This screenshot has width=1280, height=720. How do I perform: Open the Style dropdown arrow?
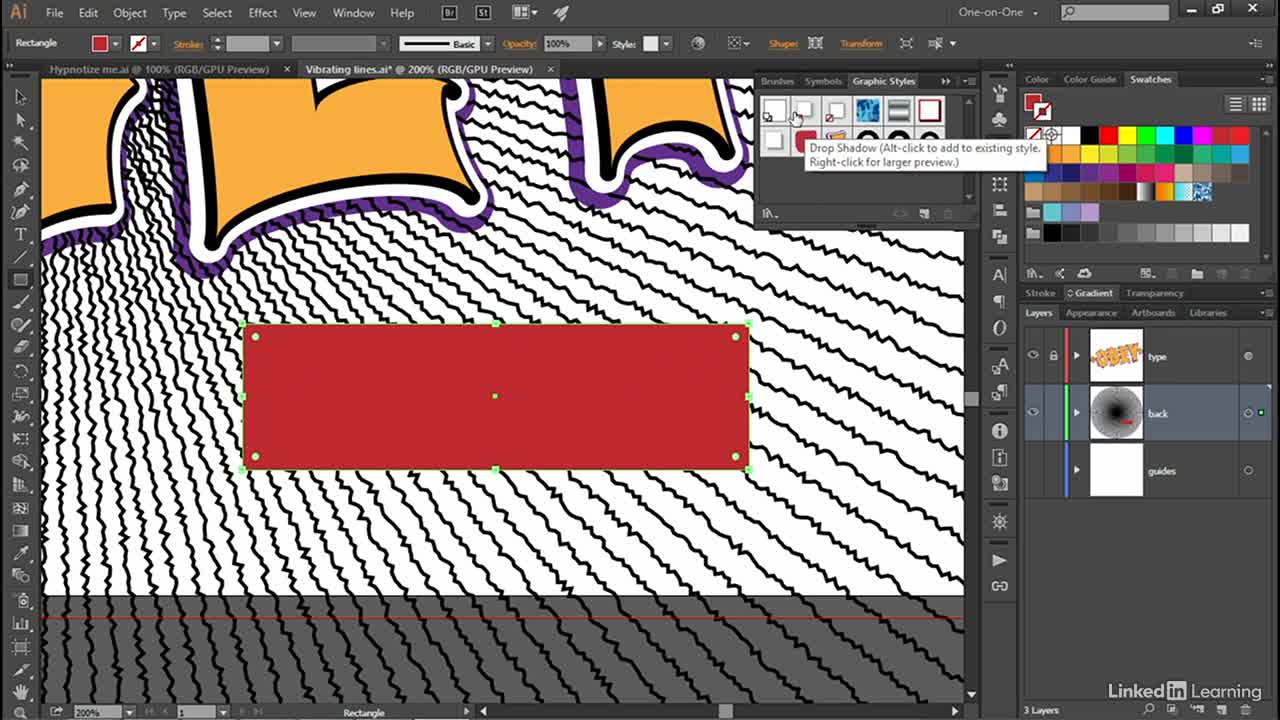click(666, 44)
